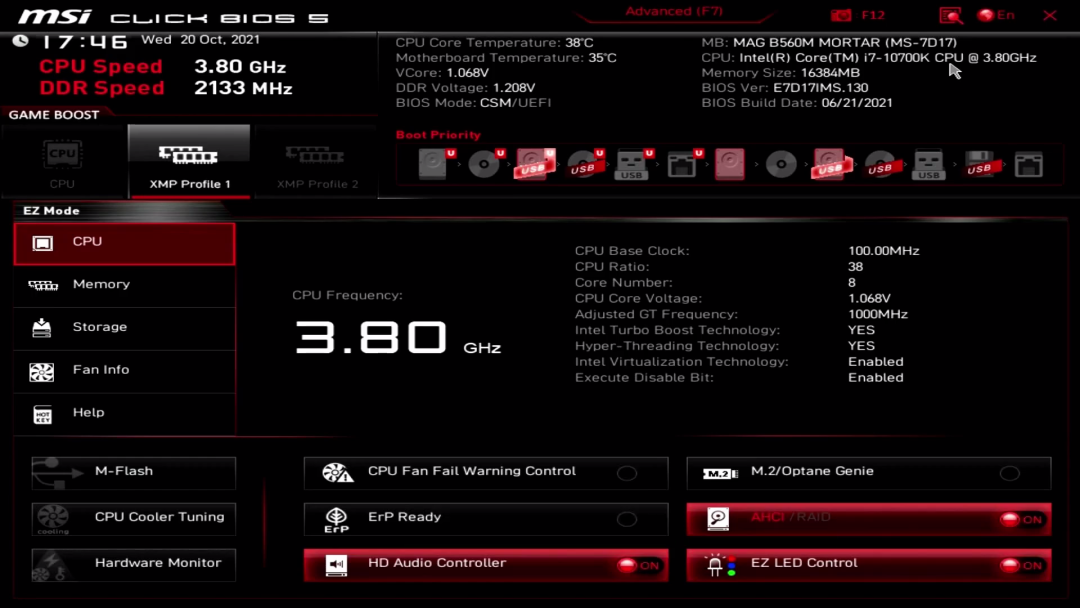1080x608 pixels.
Task: Open the M-Flash utility button
Action: click(x=134, y=472)
